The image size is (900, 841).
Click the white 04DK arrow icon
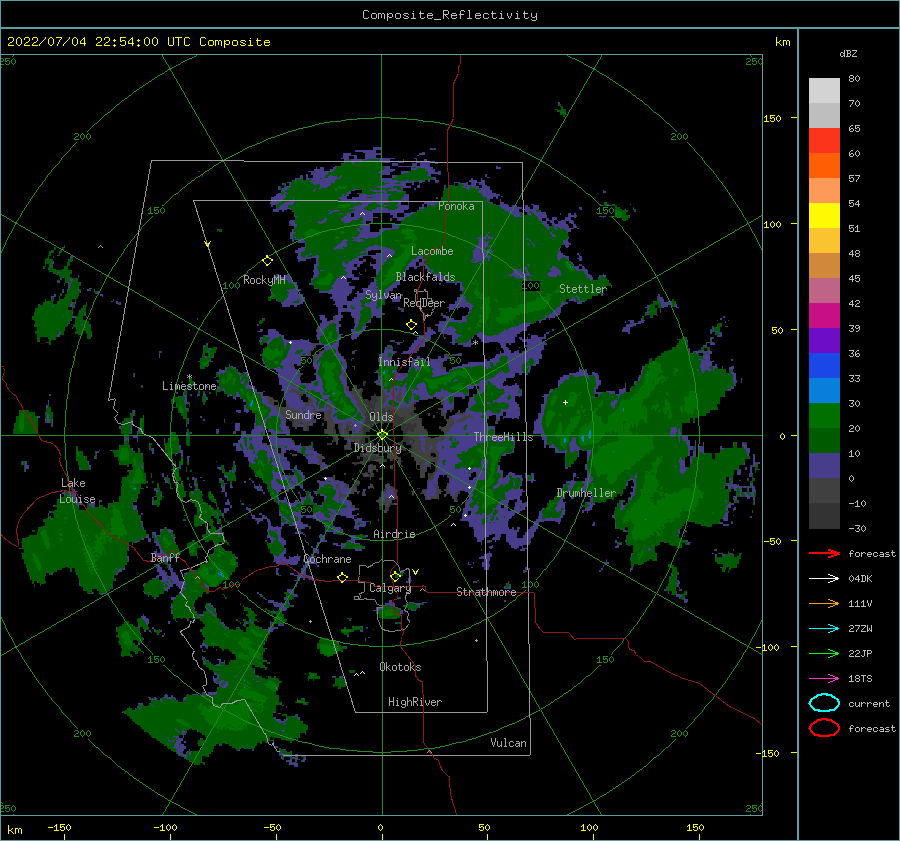[x=824, y=579]
